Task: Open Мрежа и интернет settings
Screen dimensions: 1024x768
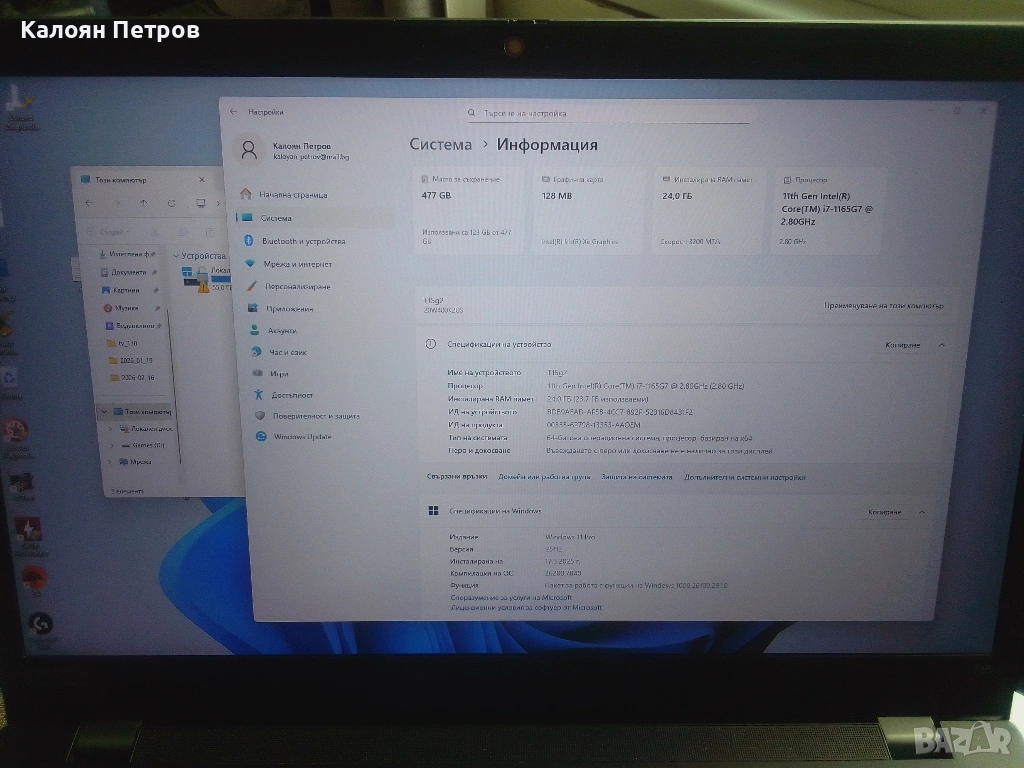Action: [297, 264]
